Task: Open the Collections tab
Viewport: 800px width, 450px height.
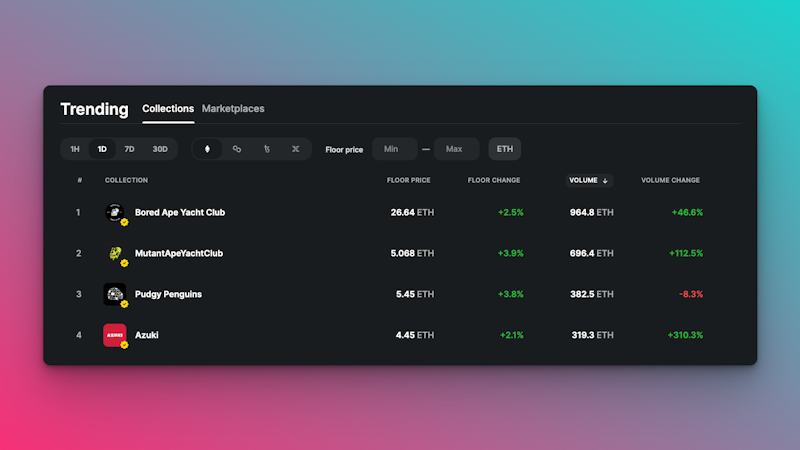Action: click(168, 109)
